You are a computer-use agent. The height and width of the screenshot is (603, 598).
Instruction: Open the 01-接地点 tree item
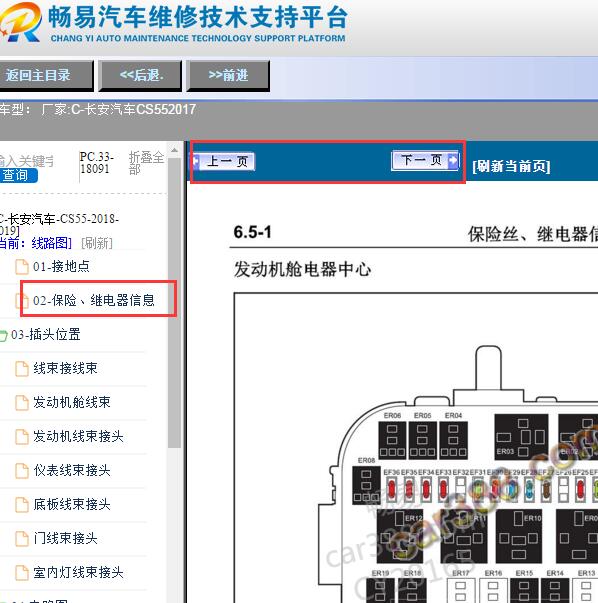[61, 267]
